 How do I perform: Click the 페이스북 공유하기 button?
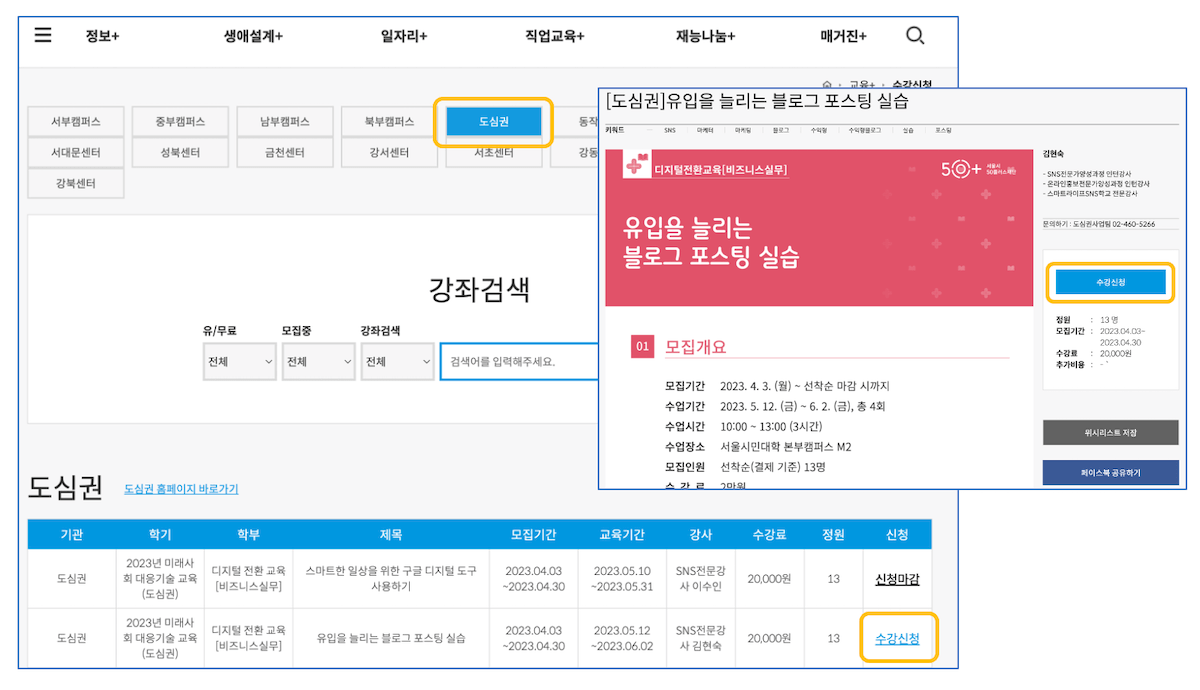coord(1110,473)
